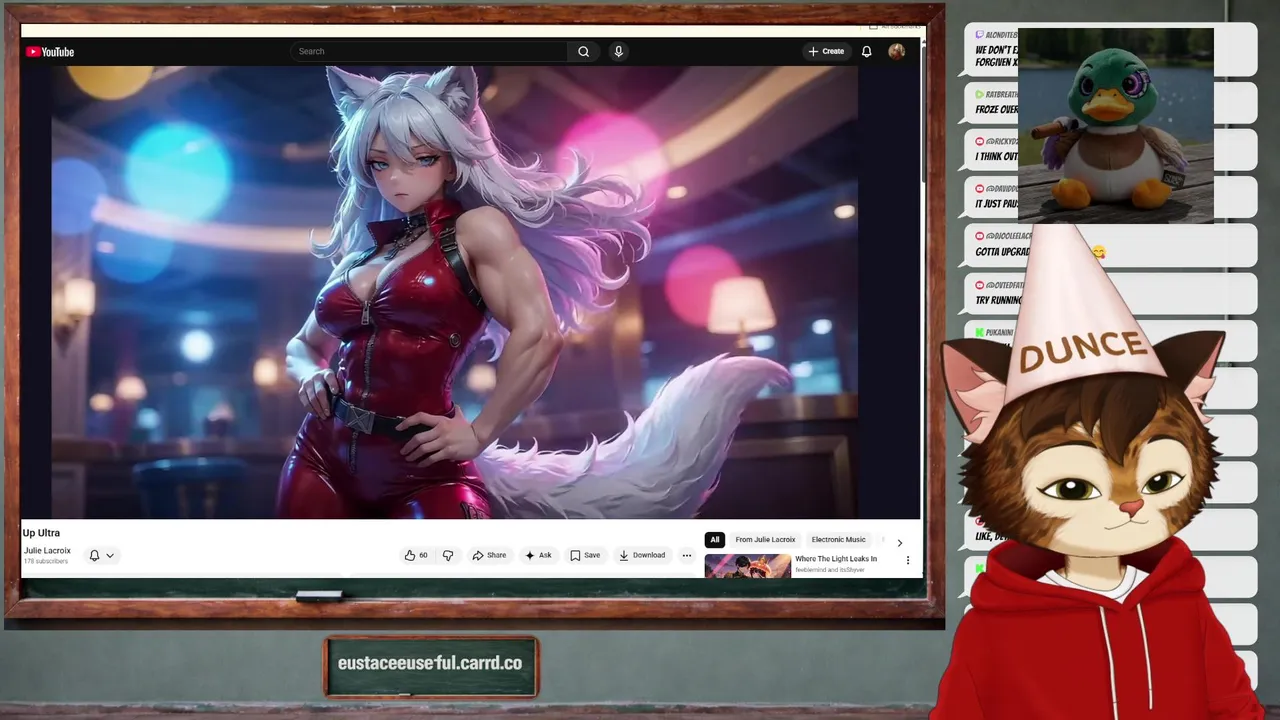Click the magnifier search button
The height and width of the screenshot is (720, 1280).
(x=583, y=51)
